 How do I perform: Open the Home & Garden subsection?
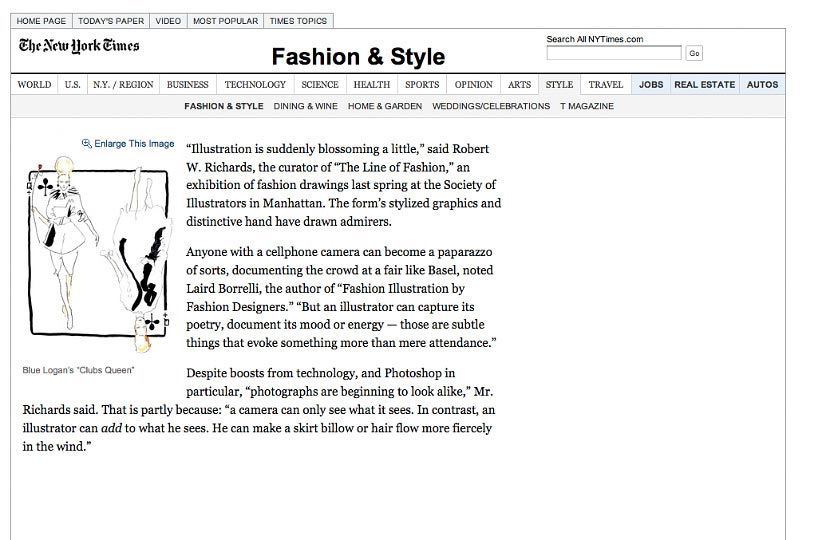(385, 106)
